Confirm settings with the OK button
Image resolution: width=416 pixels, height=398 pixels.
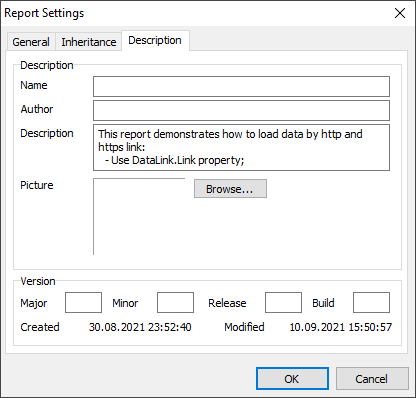pyautogui.click(x=292, y=379)
